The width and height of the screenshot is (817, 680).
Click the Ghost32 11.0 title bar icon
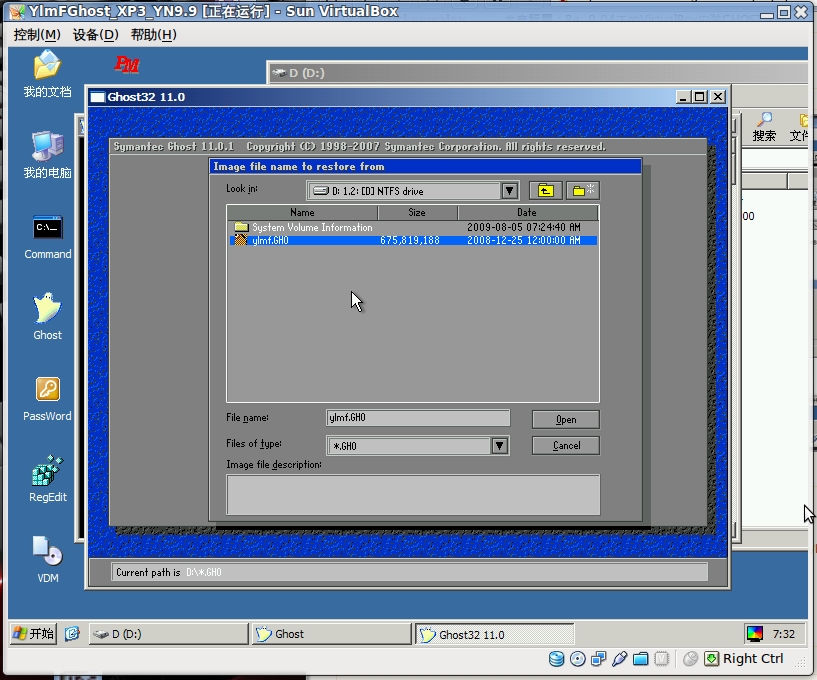tap(97, 97)
